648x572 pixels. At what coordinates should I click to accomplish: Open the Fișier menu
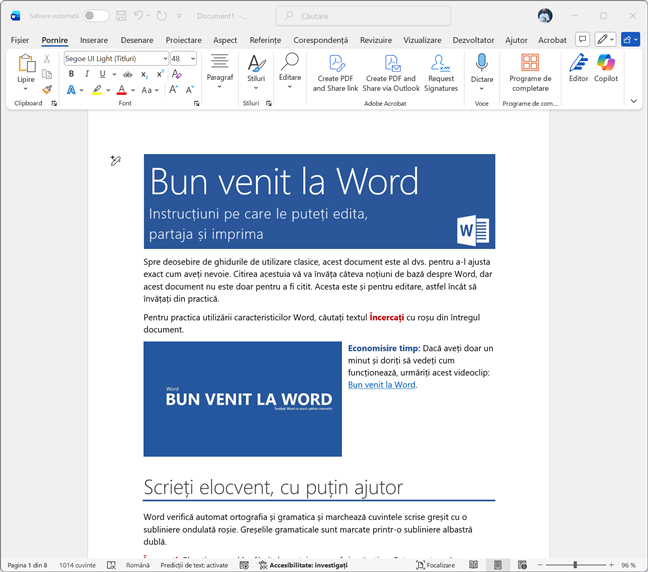19,40
